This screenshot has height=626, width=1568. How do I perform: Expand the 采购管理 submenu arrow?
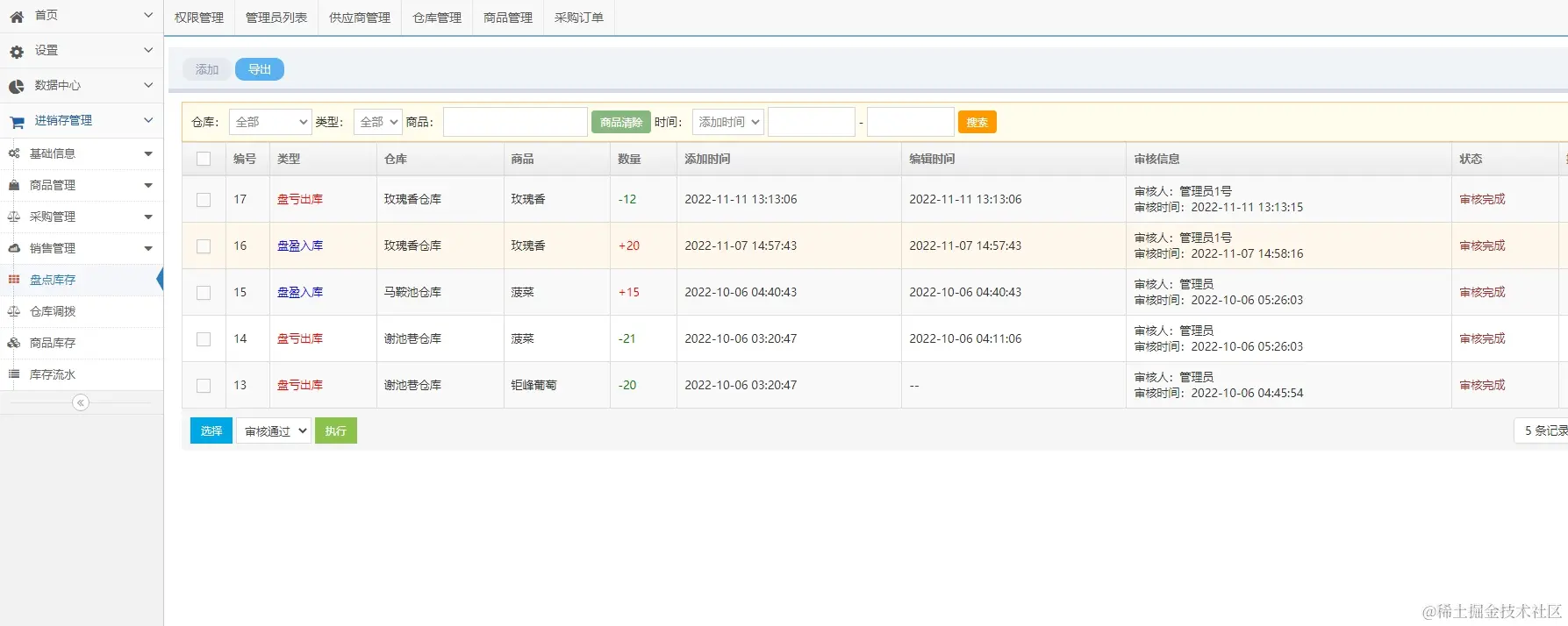[148, 217]
